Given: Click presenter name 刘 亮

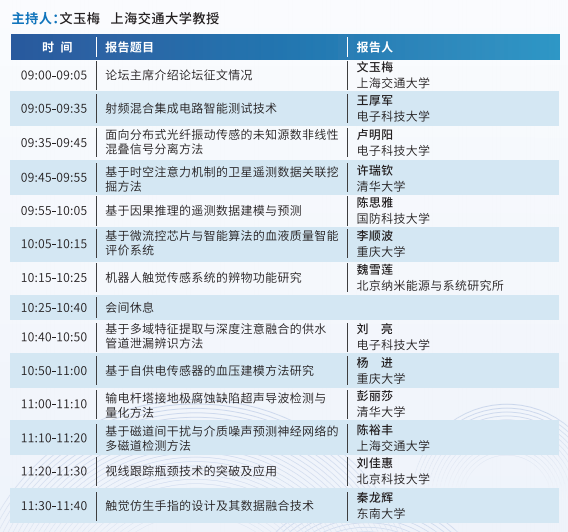Looking at the screenshot, I should [375, 329].
